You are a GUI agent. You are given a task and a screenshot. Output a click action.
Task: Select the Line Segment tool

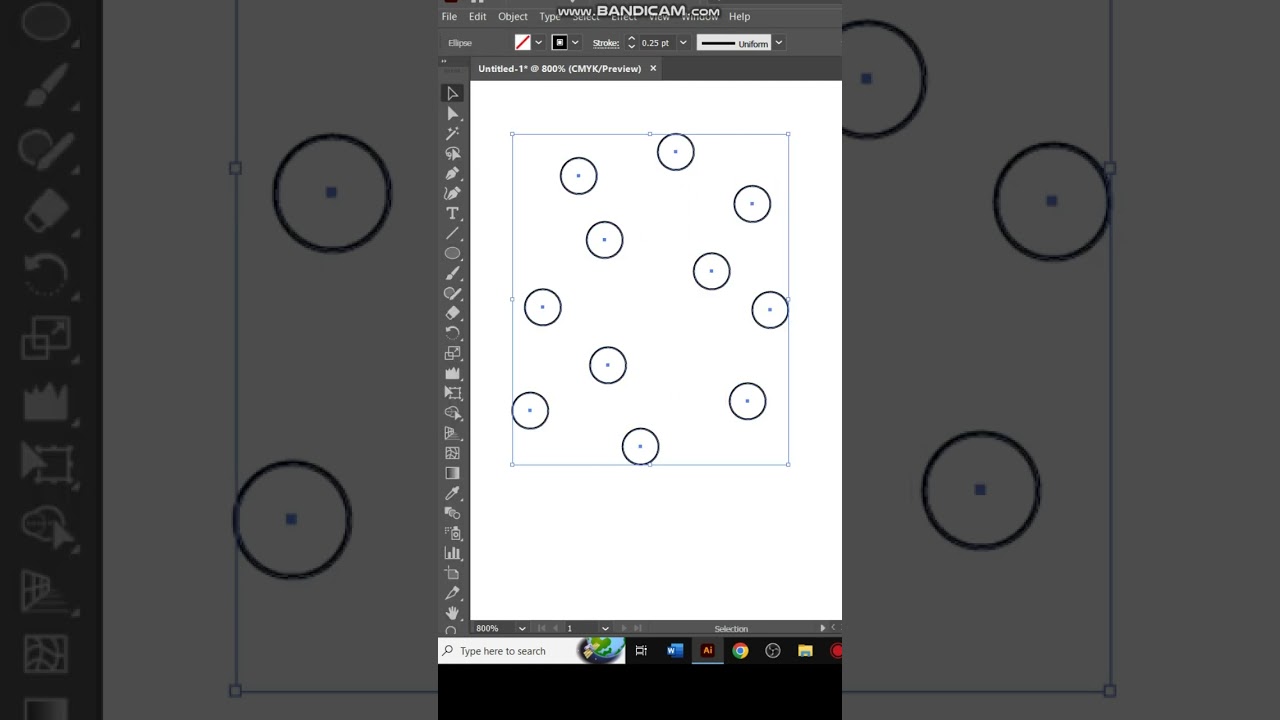[x=452, y=233]
